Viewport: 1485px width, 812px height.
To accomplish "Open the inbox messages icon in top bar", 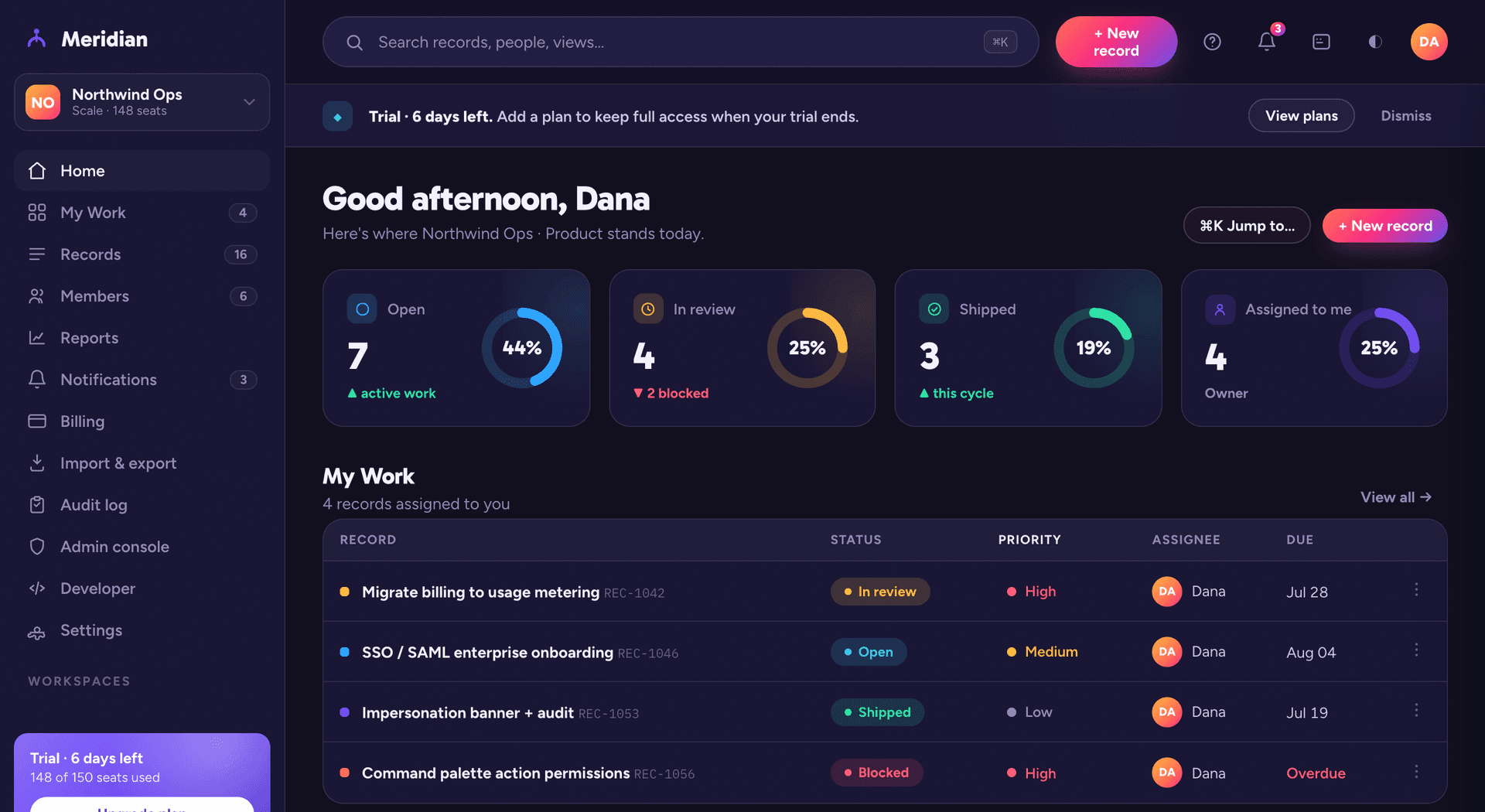I will click(1321, 42).
